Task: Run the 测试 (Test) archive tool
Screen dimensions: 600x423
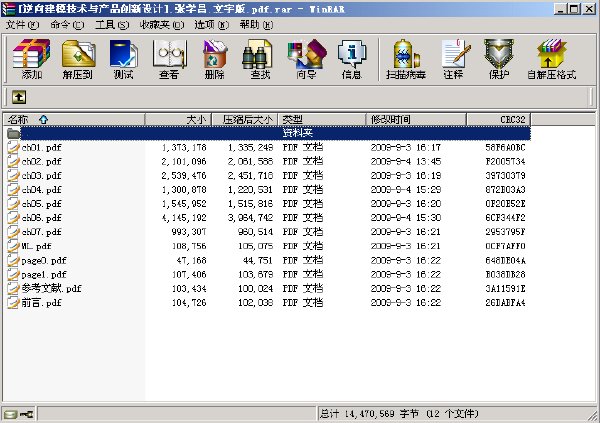Action: tap(123, 59)
